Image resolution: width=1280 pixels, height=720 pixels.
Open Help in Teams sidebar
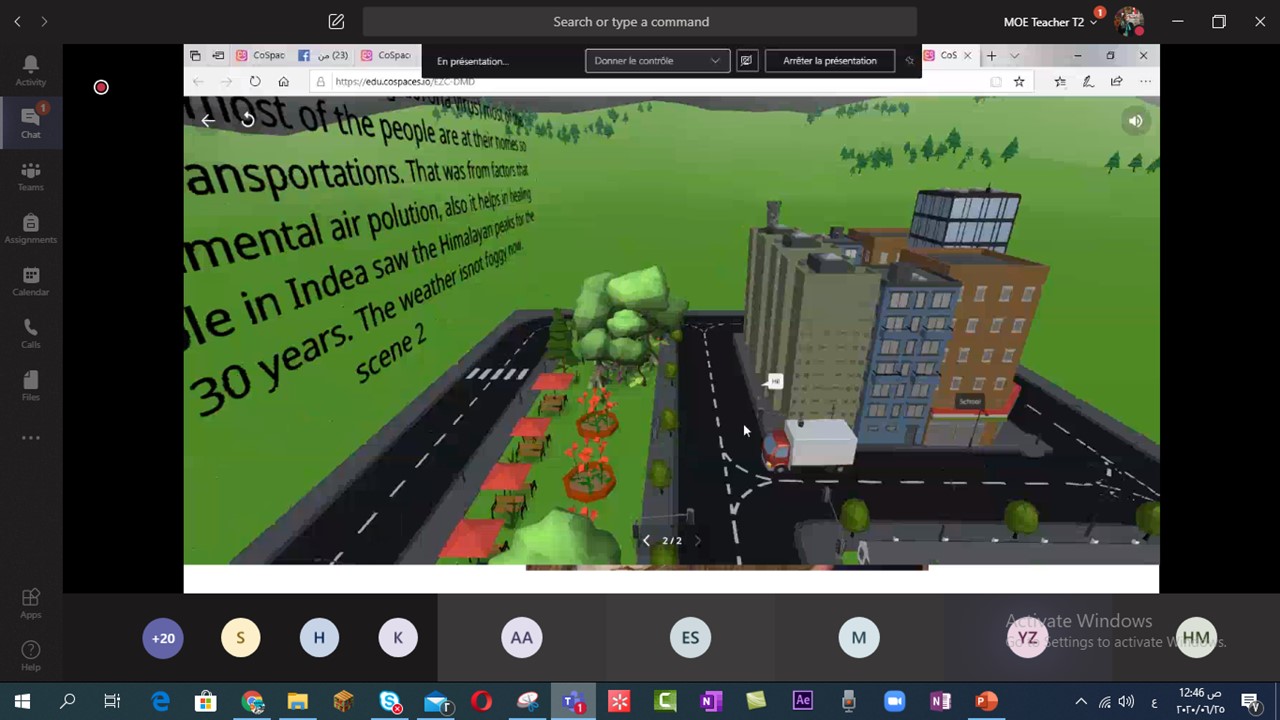[31, 655]
